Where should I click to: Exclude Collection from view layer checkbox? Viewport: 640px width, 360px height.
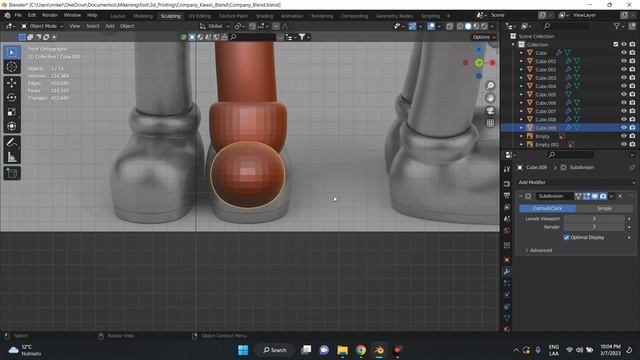pyautogui.click(x=616, y=44)
